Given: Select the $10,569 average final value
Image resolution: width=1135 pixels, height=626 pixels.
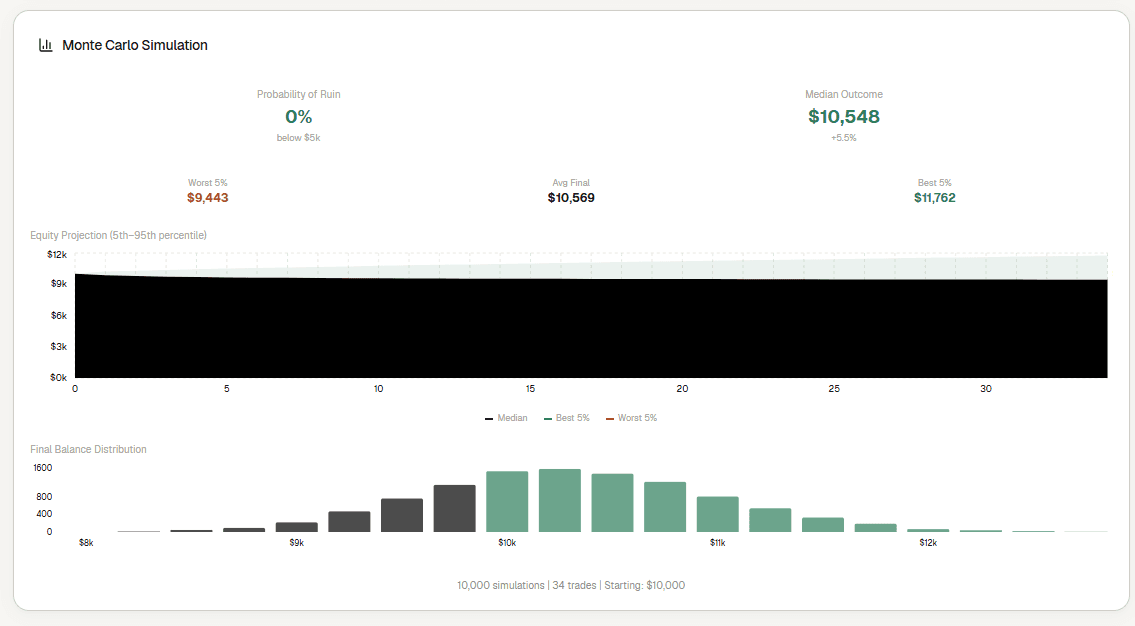Looking at the screenshot, I should tap(571, 198).
